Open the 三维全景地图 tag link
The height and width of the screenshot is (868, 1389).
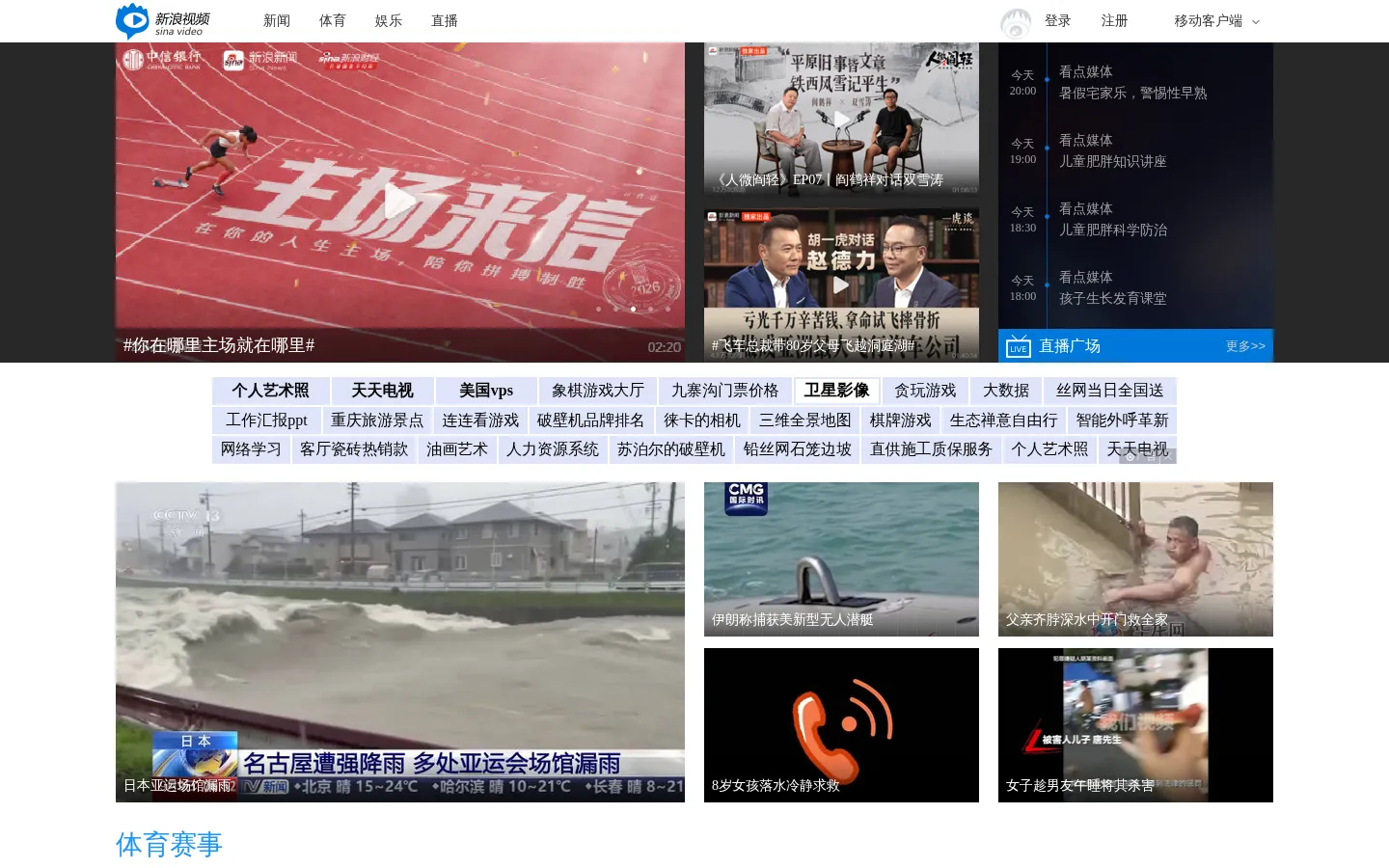pos(805,420)
